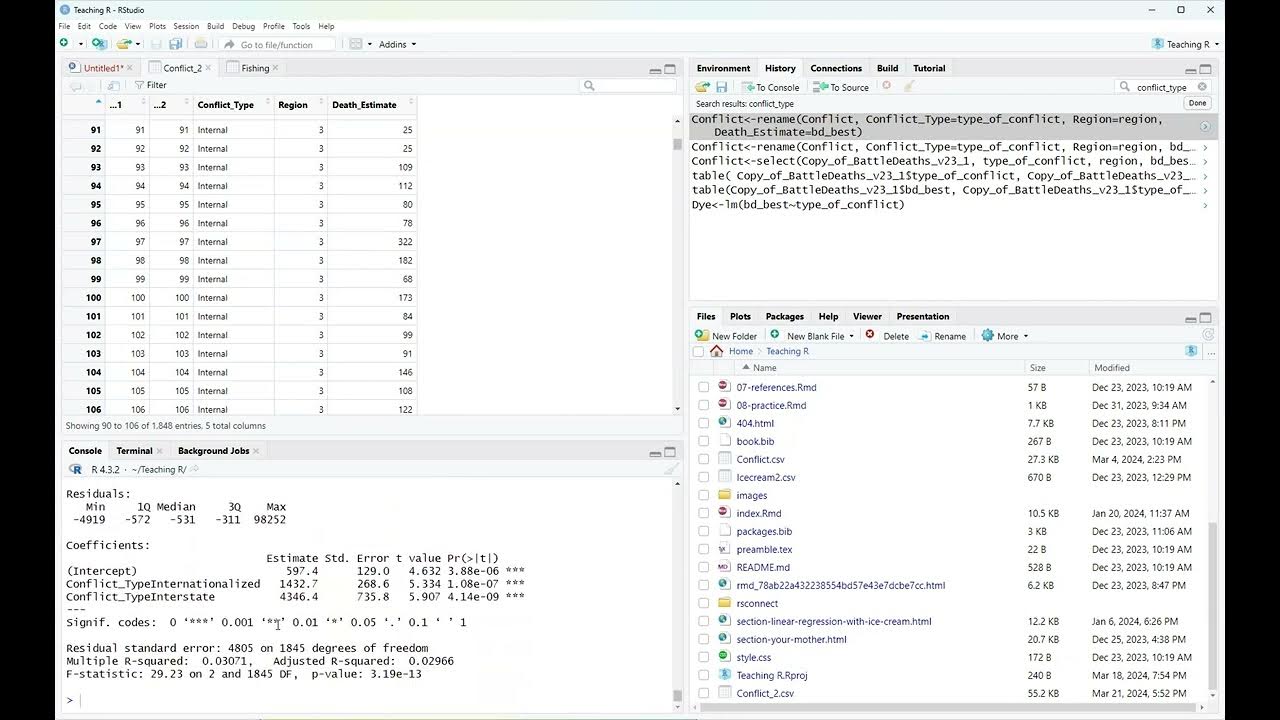The width and height of the screenshot is (1280, 720).
Task: Check the box for packages.bib
Action: point(703,531)
